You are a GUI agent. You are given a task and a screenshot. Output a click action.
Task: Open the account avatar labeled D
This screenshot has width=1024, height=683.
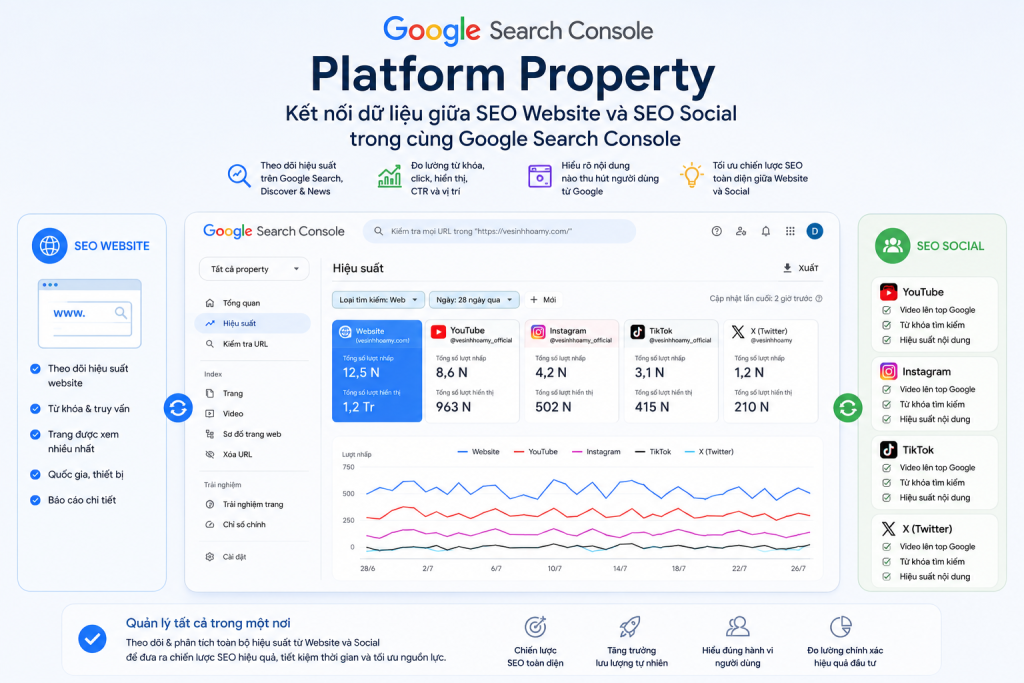click(x=814, y=231)
